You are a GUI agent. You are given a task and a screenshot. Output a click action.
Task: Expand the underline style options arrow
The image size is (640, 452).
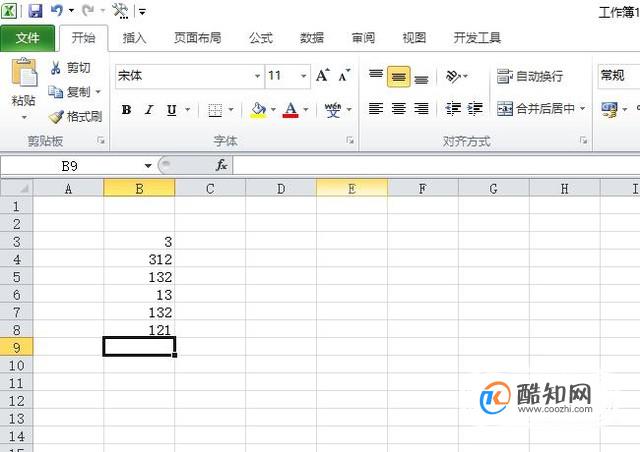click(x=188, y=109)
